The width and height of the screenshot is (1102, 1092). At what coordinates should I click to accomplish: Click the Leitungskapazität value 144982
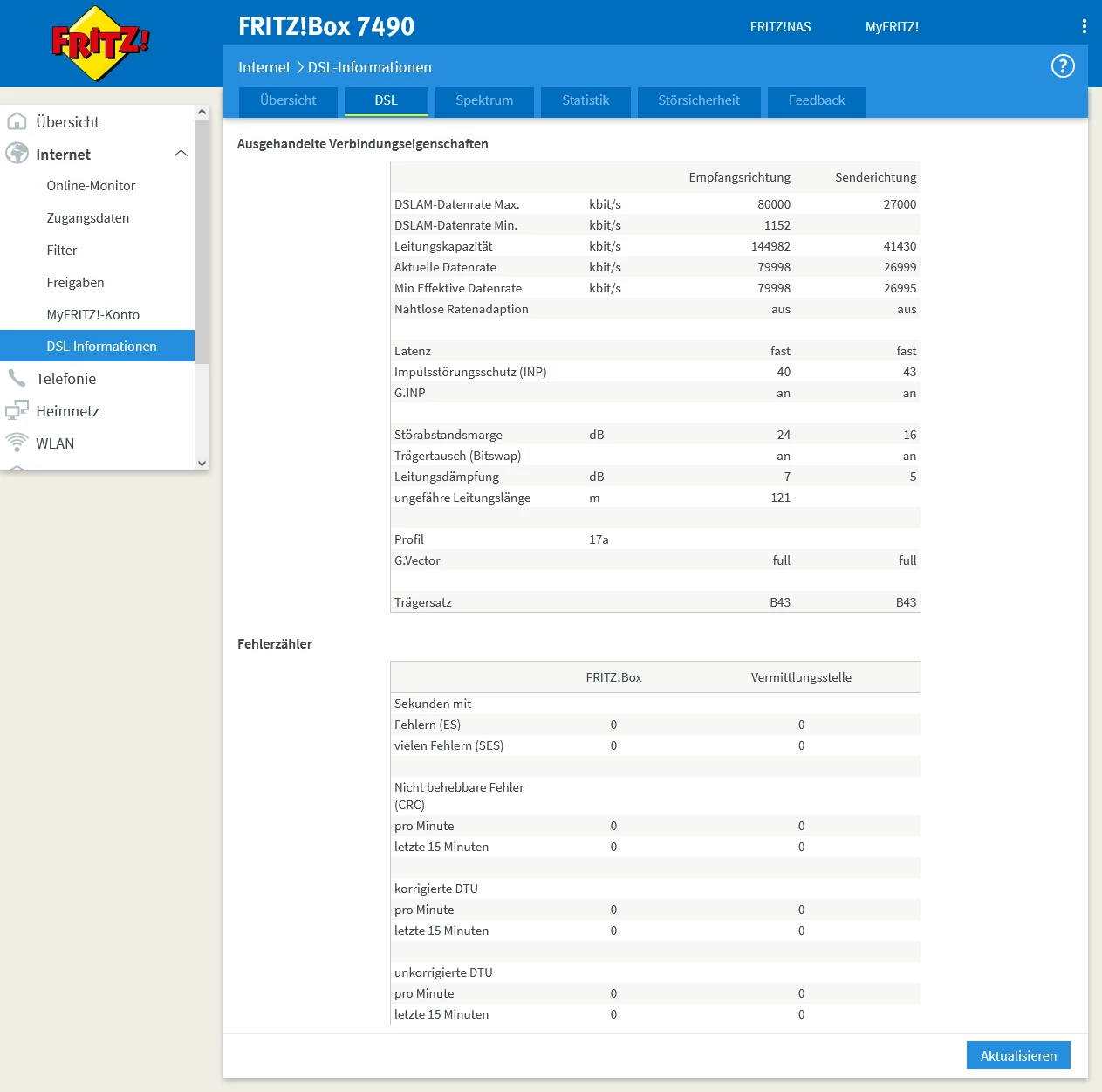point(770,246)
